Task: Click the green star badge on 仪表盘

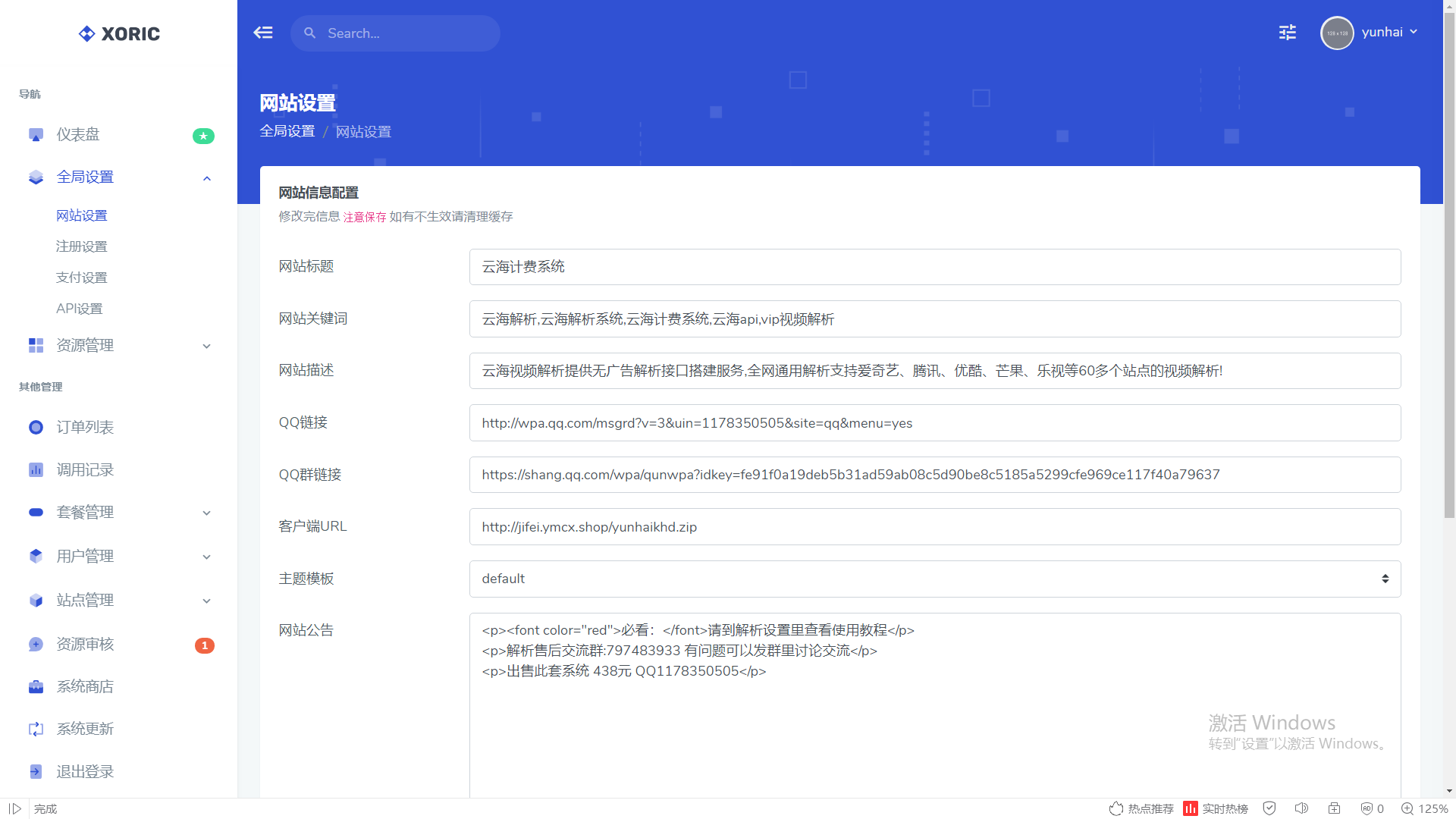Action: pyautogui.click(x=203, y=136)
